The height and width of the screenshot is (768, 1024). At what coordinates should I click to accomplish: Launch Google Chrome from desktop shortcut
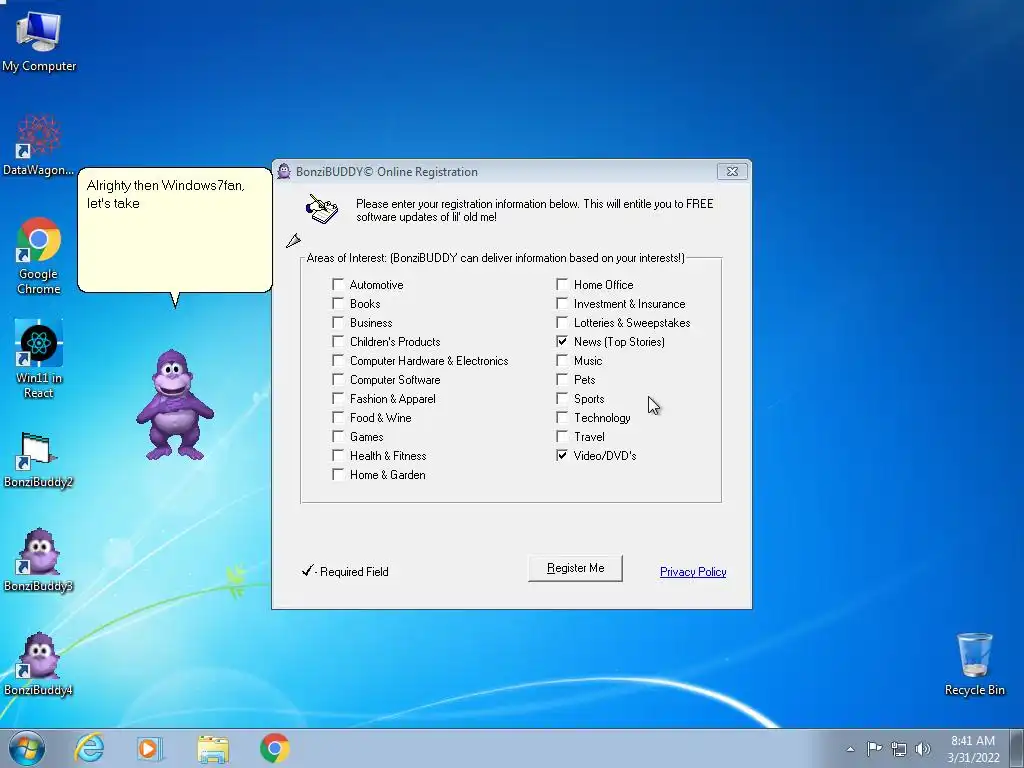[39, 256]
